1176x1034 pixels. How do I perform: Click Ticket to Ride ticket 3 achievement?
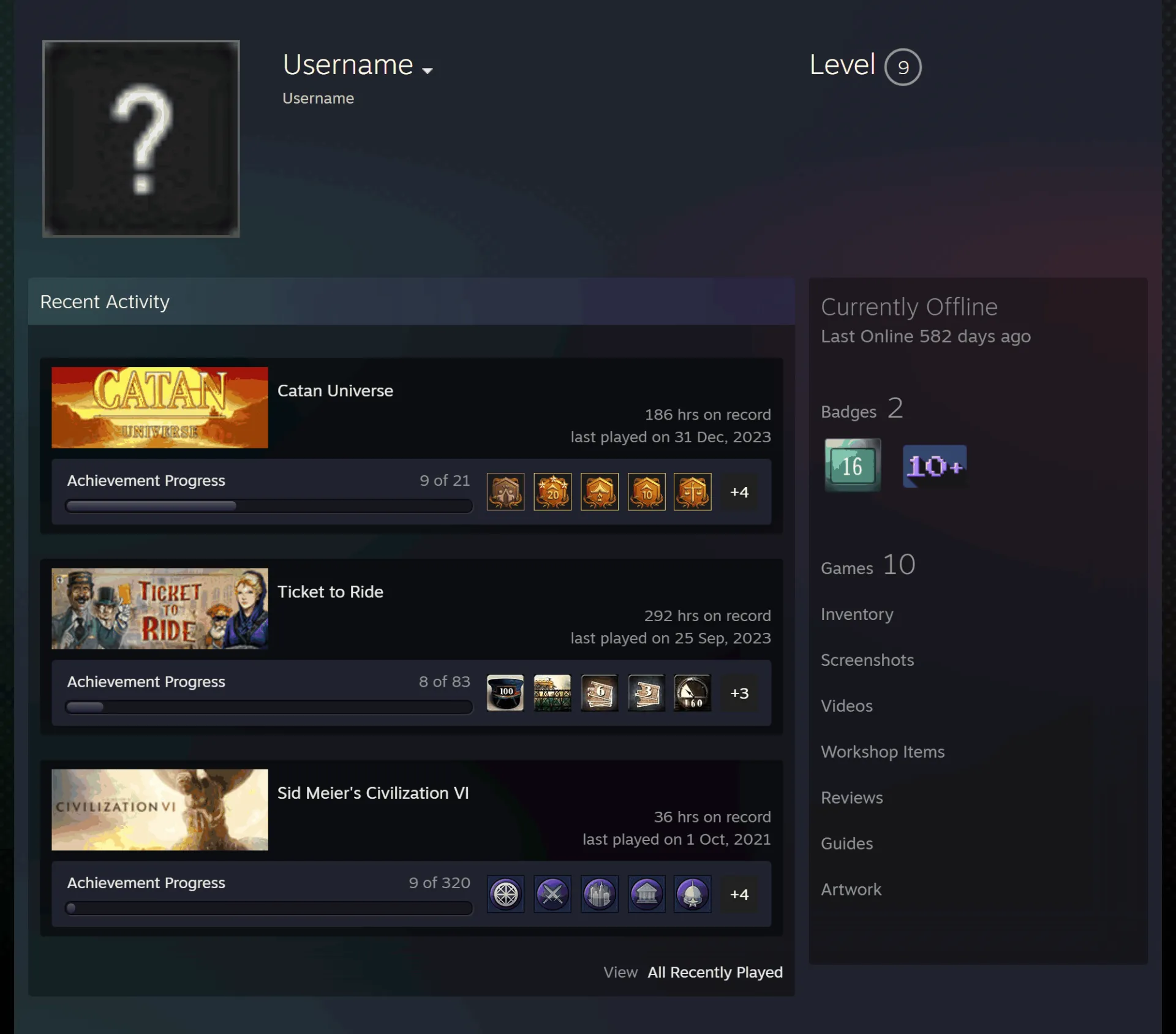(646, 693)
